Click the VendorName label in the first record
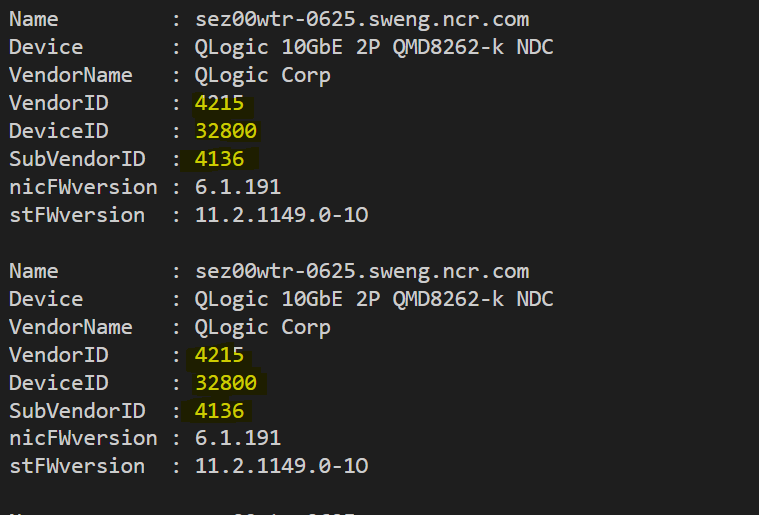The image size is (759, 515). click(71, 76)
